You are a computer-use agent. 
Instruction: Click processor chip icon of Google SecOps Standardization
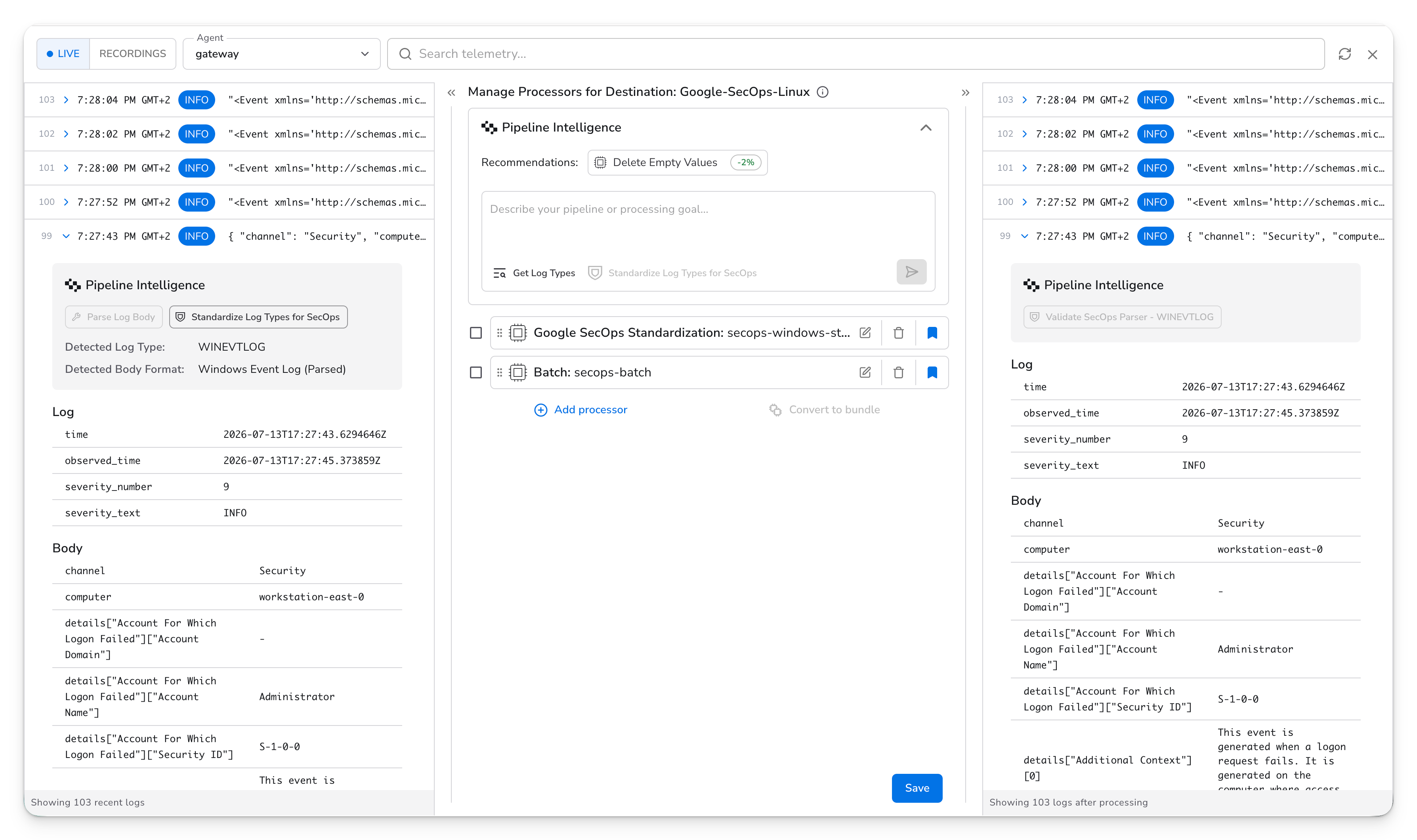518,333
